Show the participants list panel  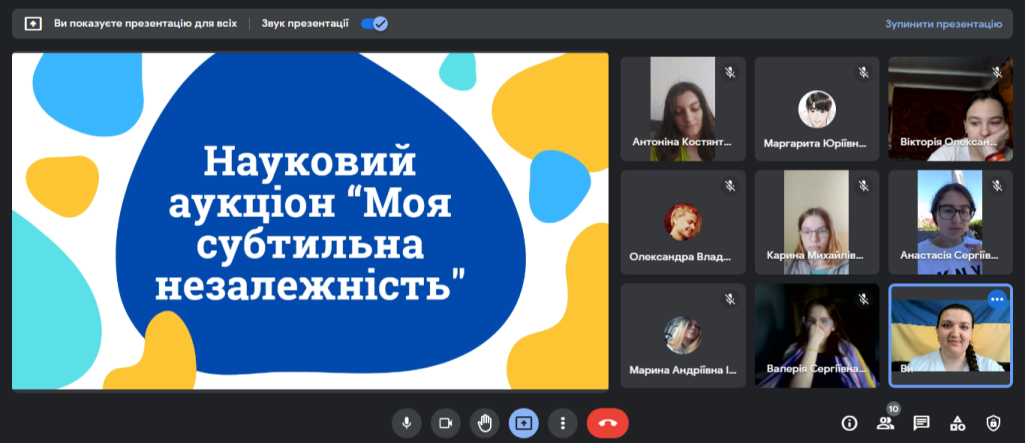tap(885, 423)
